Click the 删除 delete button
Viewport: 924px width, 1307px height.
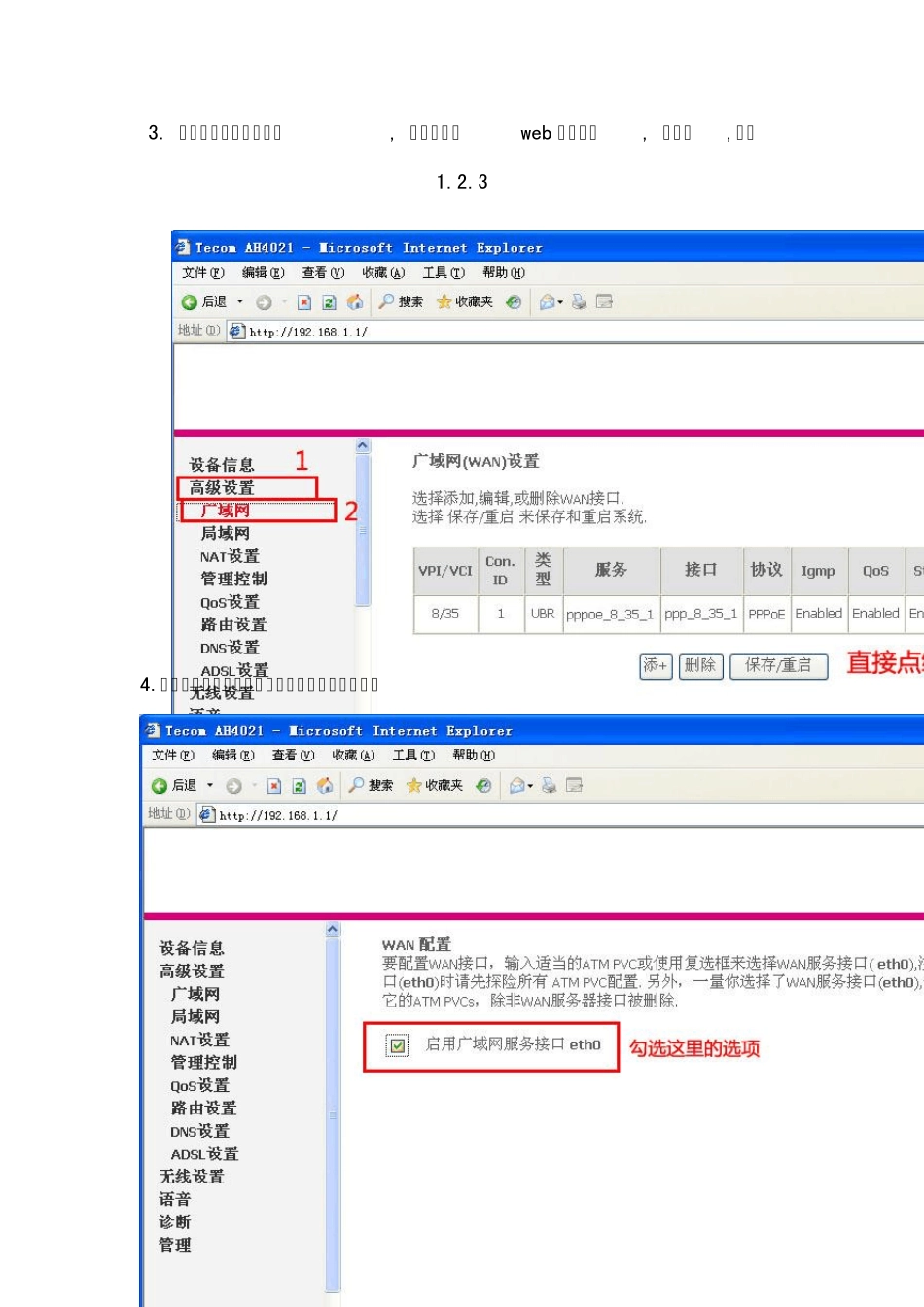(700, 666)
